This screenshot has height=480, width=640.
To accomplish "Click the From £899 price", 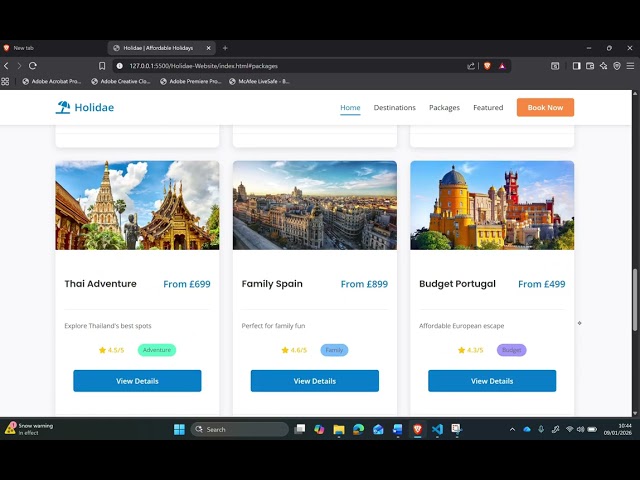I will pyautogui.click(x=364, y=284).
